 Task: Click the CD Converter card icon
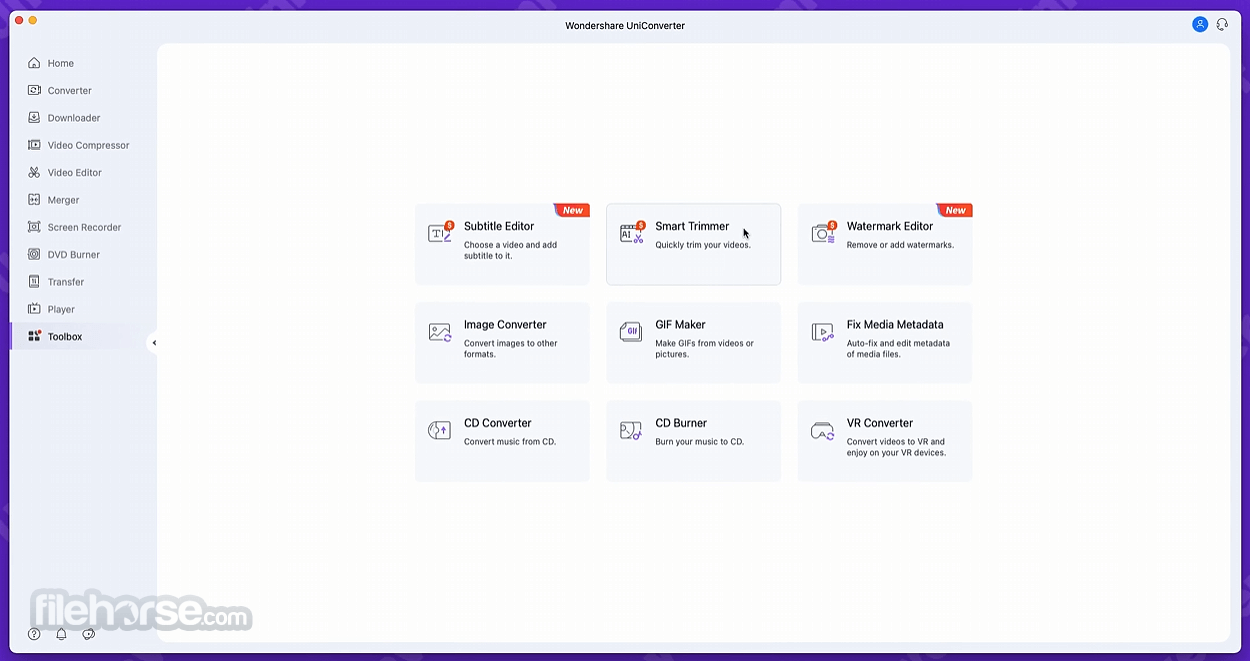click(x=439, y=431)
